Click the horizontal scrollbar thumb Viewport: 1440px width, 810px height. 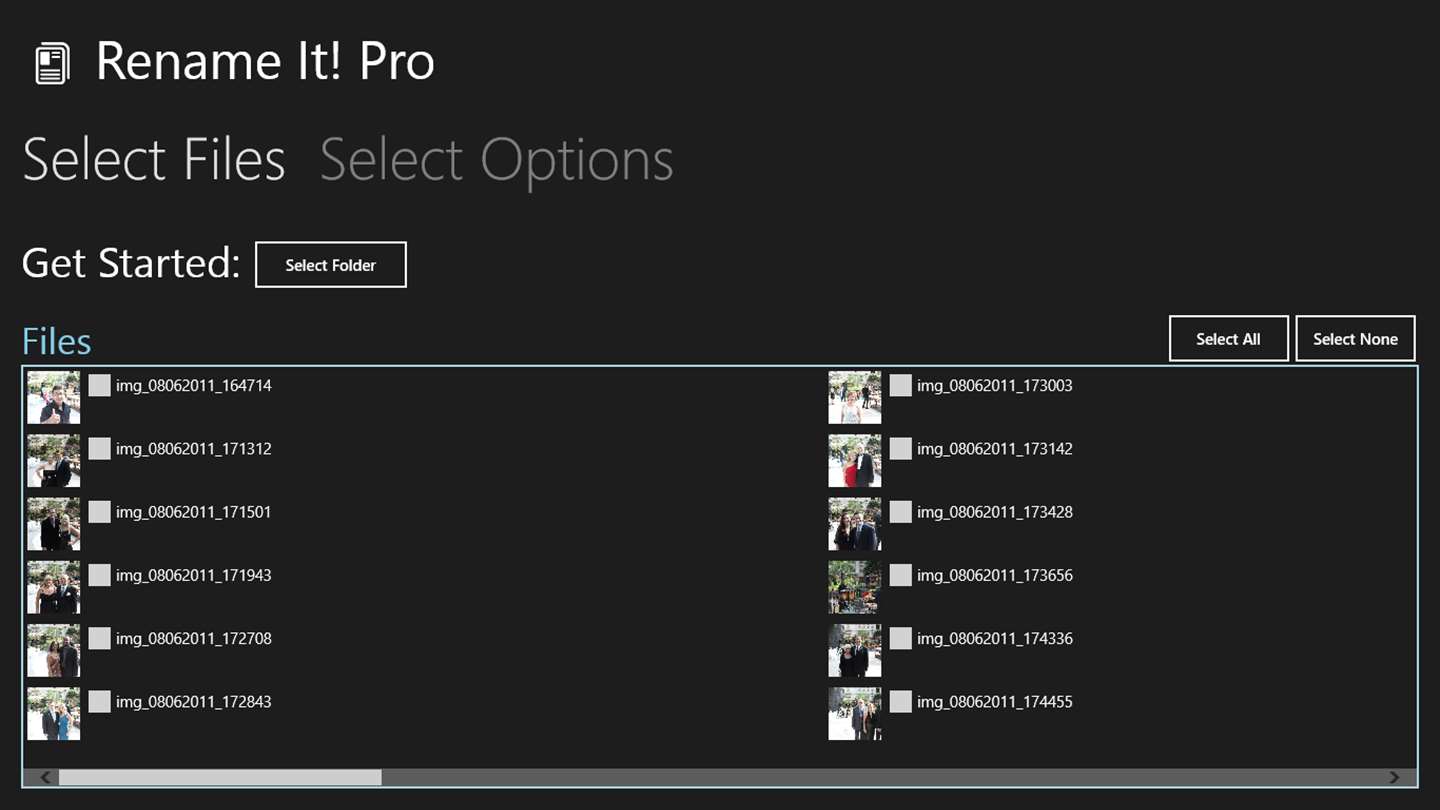pyautogui.click(x=220, y=777)
